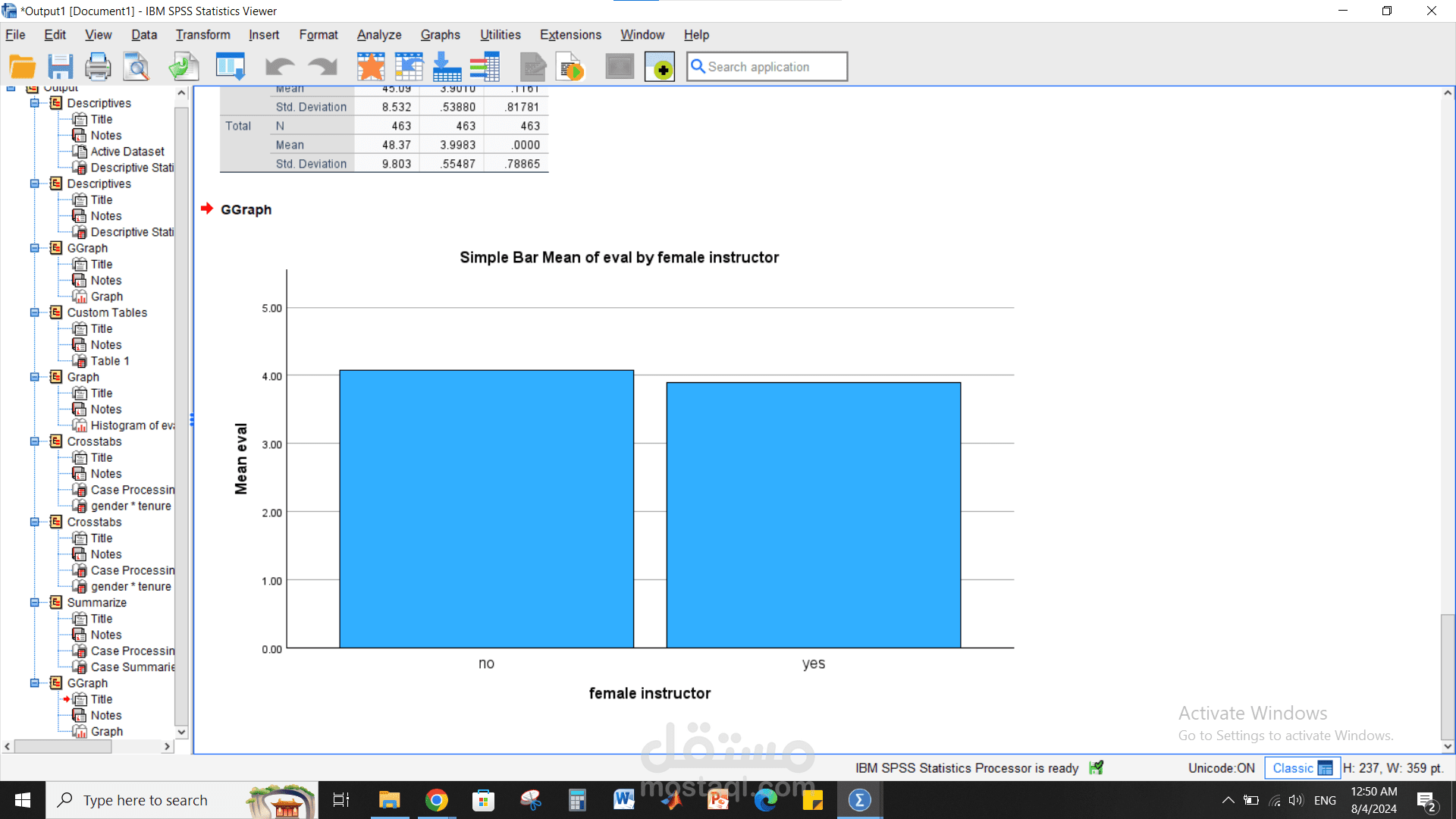The width and height of the screenshot is (1456, 819).
Task: Save the output document
Action: click(61, 67)
